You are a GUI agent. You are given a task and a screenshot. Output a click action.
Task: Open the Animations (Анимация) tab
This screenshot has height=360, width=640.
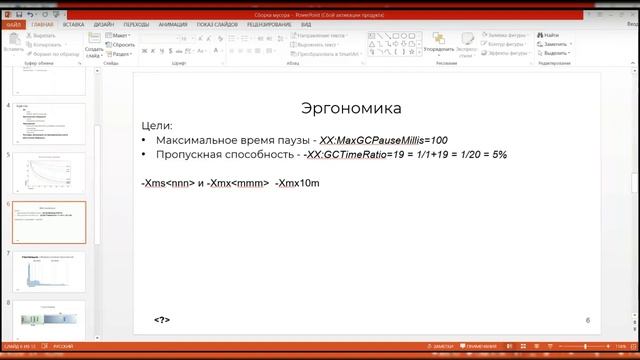pos(173,25)
